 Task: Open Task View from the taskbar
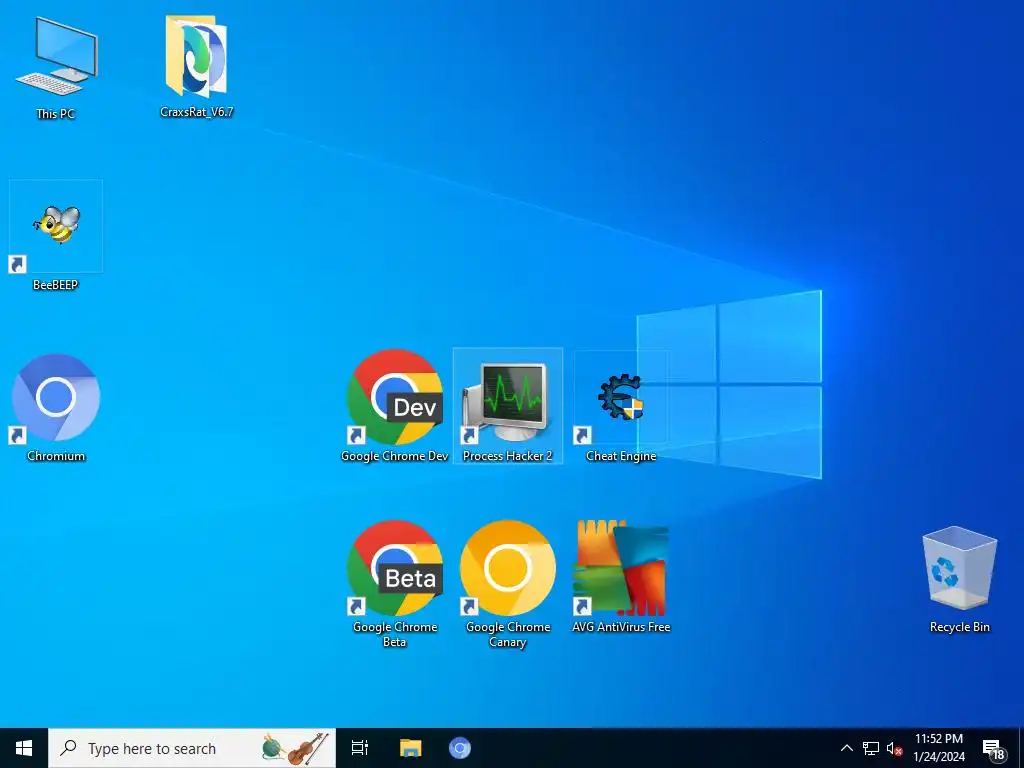pyautogui.click(x=360, y=748)
